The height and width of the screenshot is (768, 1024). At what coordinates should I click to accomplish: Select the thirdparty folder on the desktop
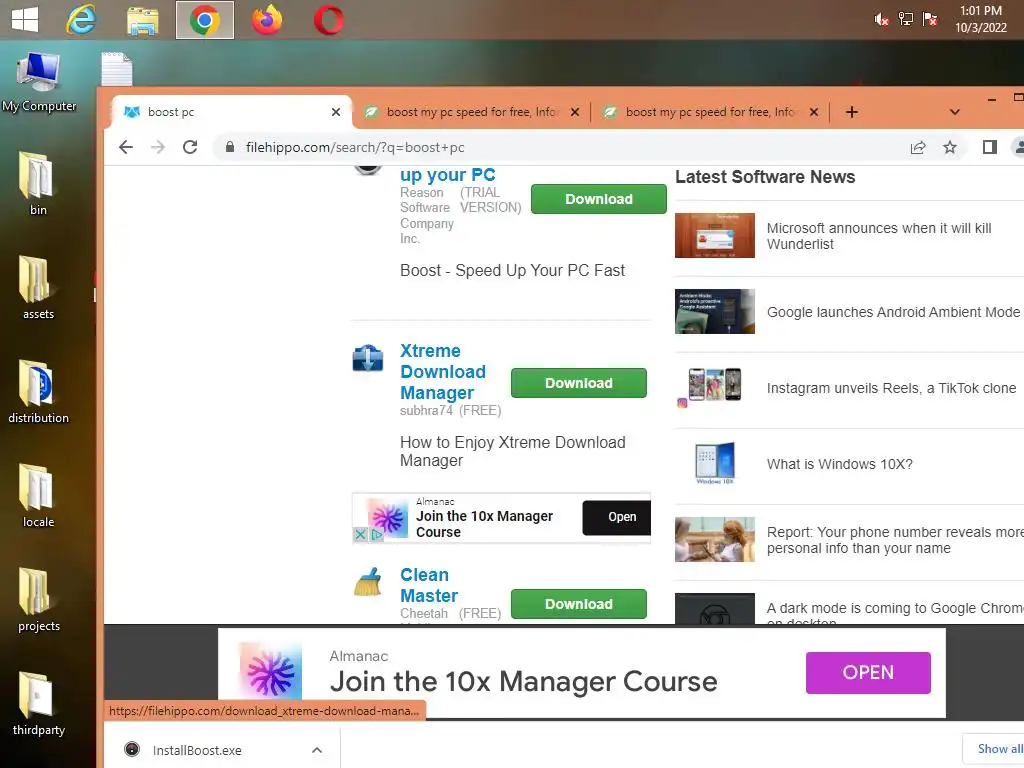[x=38, y=703]
